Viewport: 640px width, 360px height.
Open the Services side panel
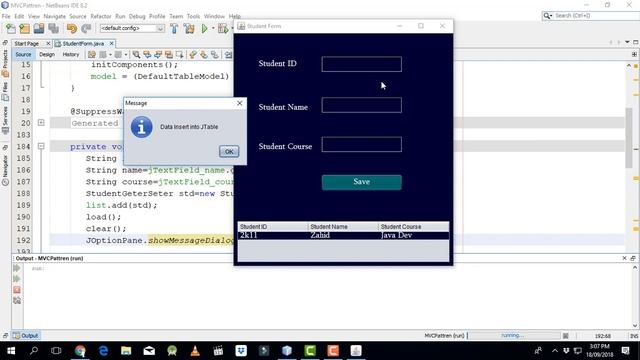[5, 121]
